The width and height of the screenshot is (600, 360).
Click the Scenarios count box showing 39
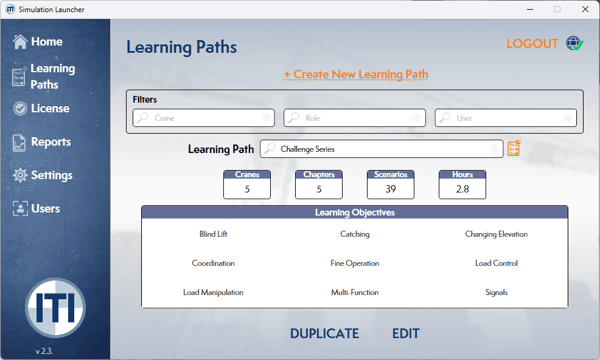[391, 185]
